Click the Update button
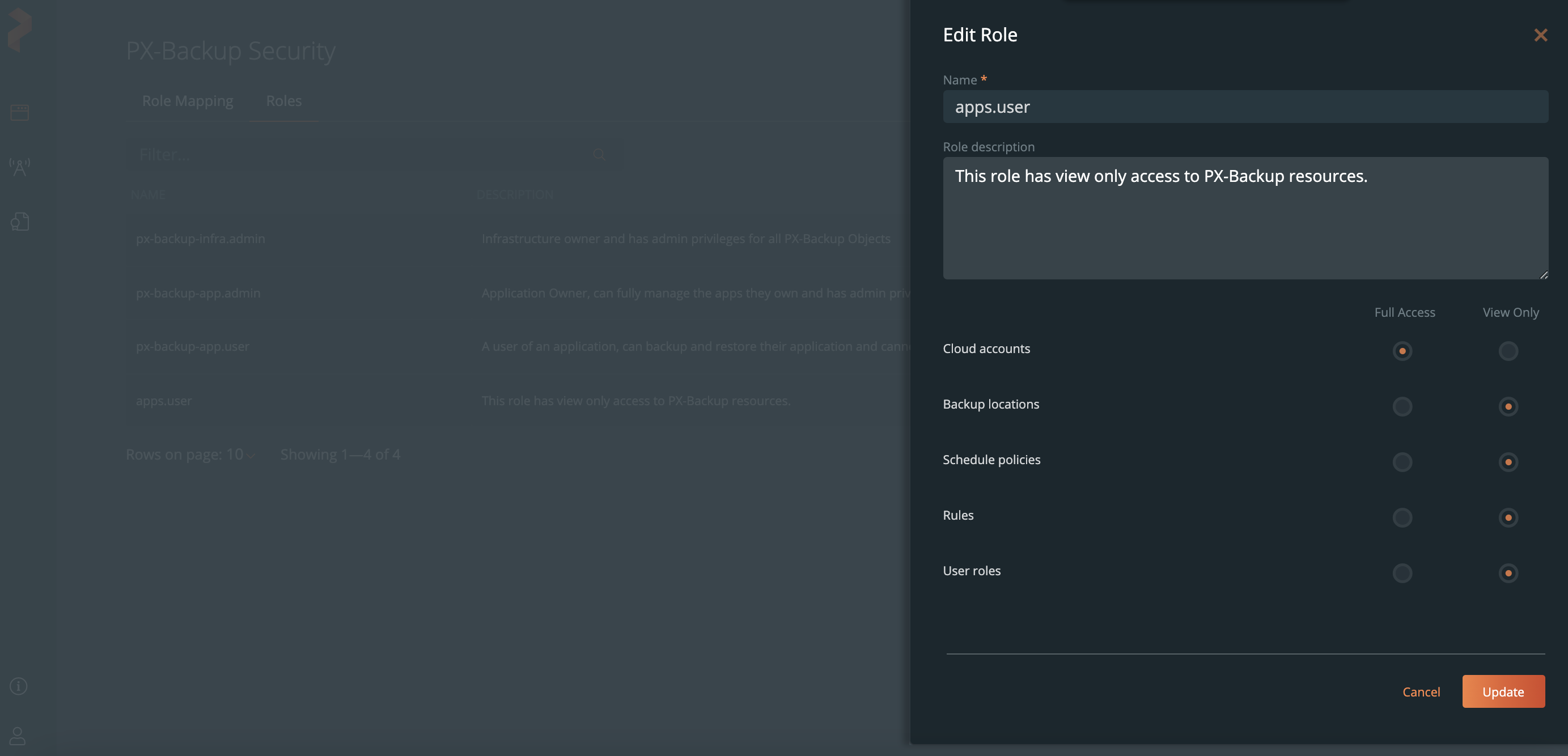The width and height of the screenshot is (1568, 756). tap(1503, 691)
